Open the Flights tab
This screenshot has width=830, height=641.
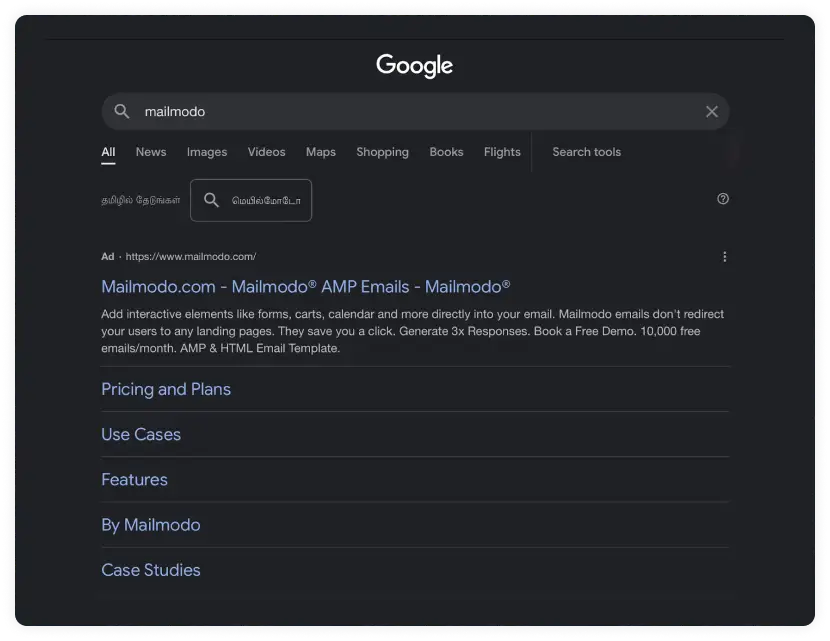[502, 152]
